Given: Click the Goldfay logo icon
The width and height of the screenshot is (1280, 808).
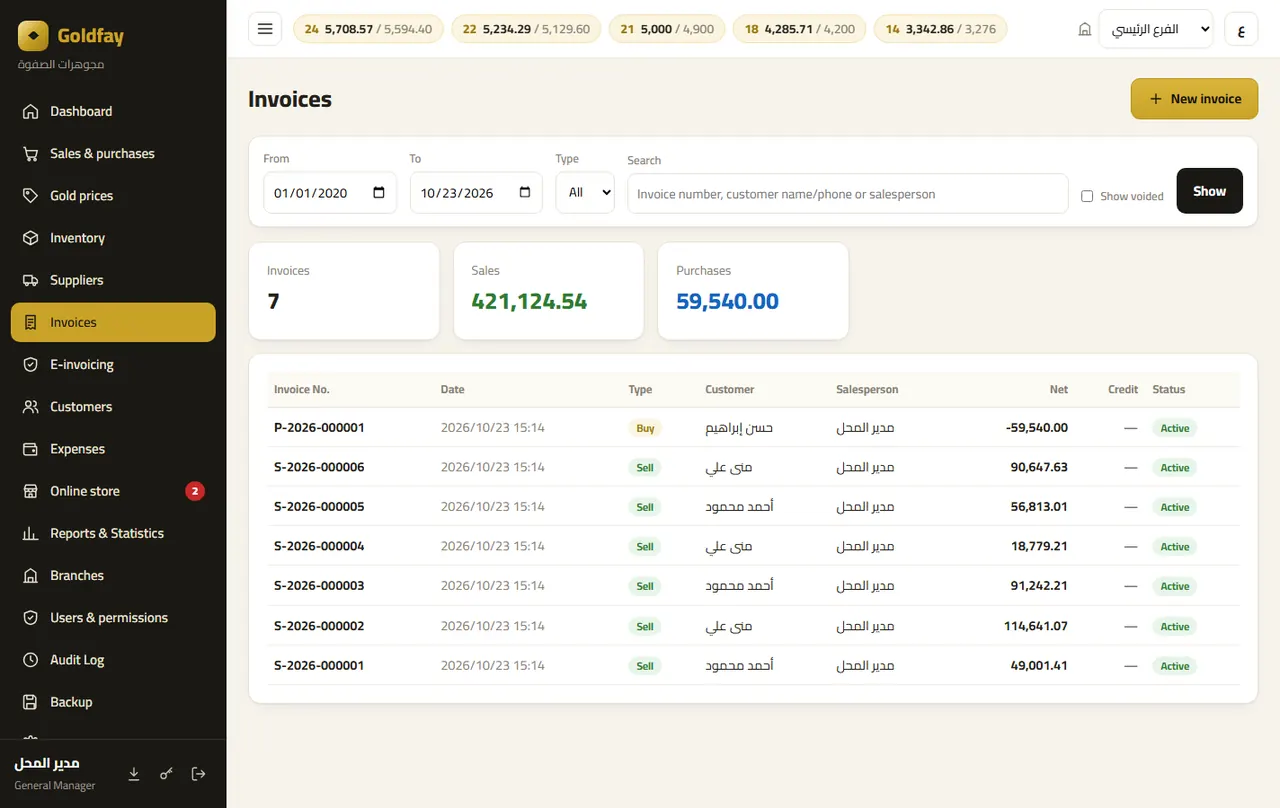Looking at the screenshot, I should (33, 36).
